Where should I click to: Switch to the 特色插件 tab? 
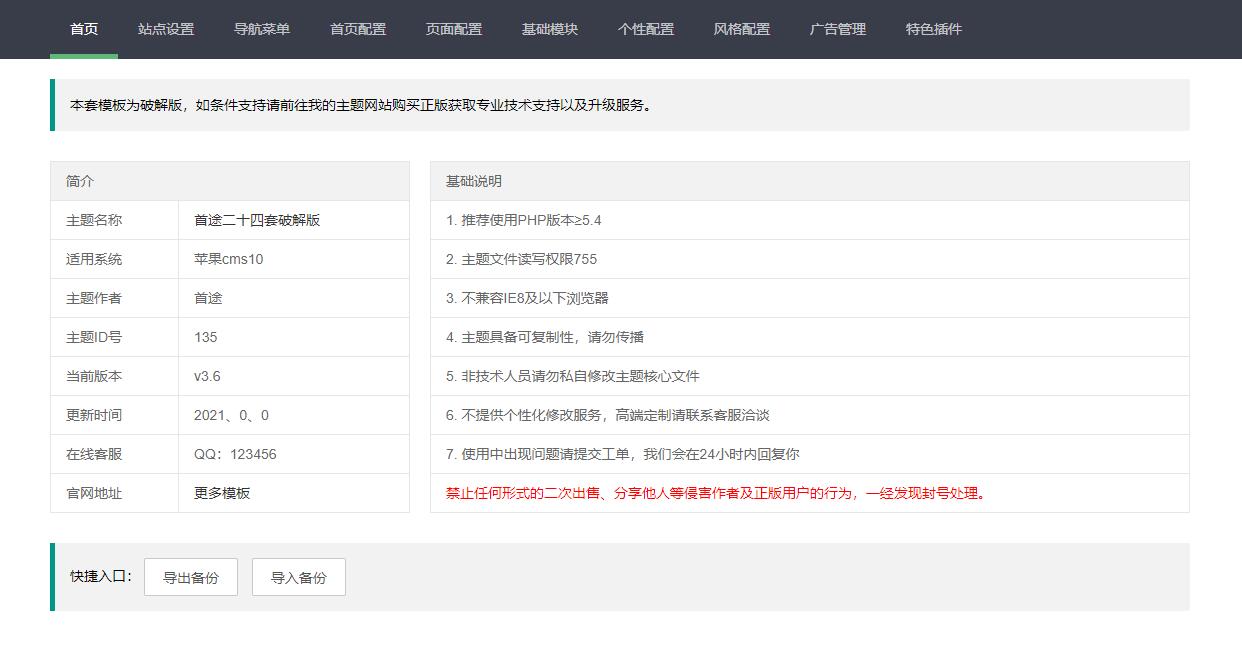(x=931, y=30)
